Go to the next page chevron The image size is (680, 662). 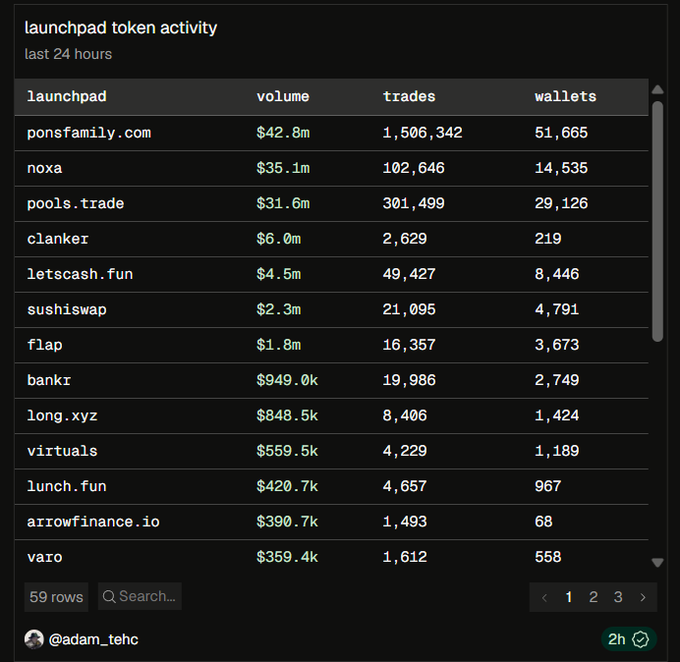(x=643, y=597)
